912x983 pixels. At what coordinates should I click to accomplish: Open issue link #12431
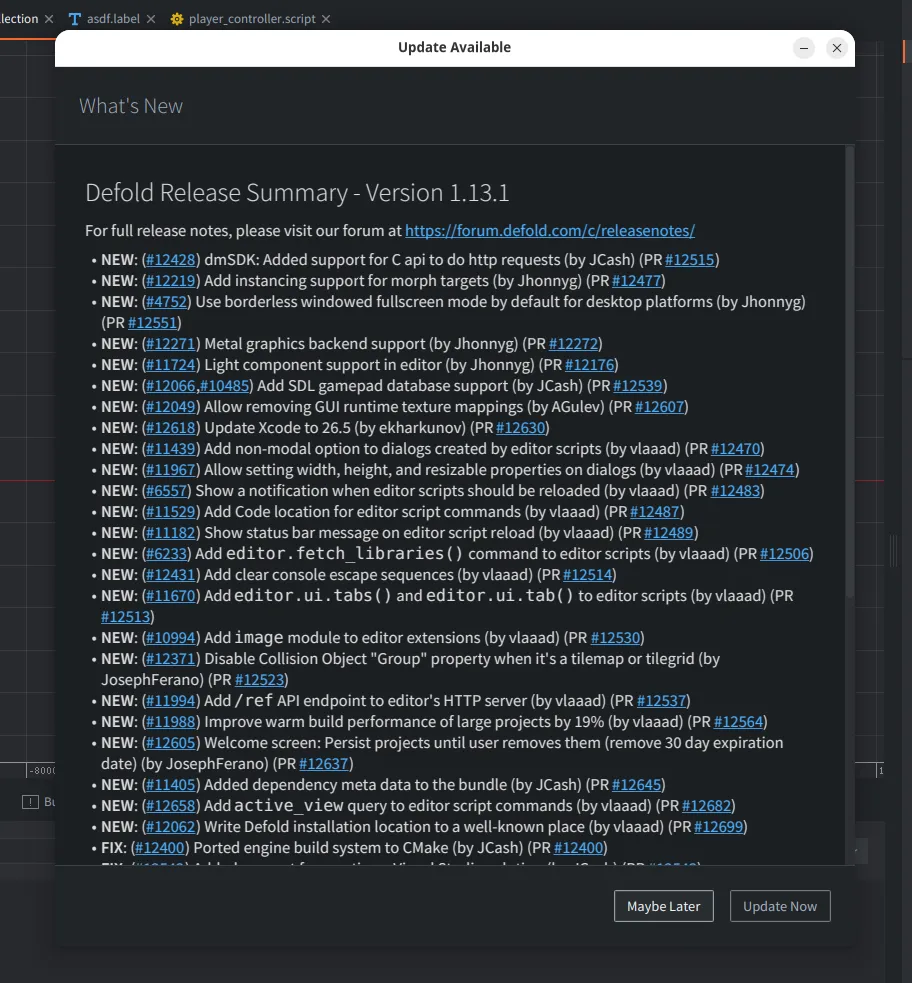(x=170, y=575)
